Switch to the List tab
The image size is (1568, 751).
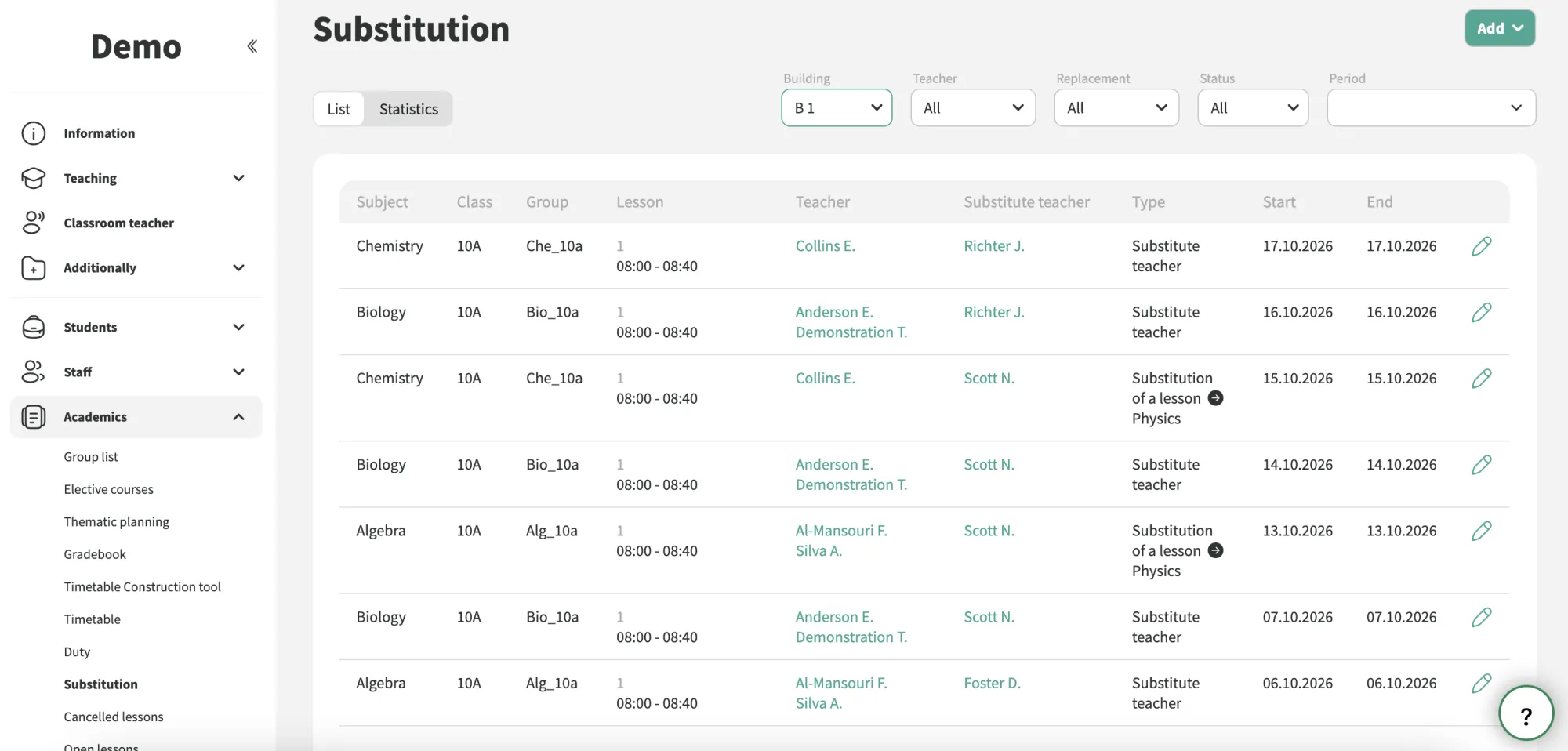339,109
